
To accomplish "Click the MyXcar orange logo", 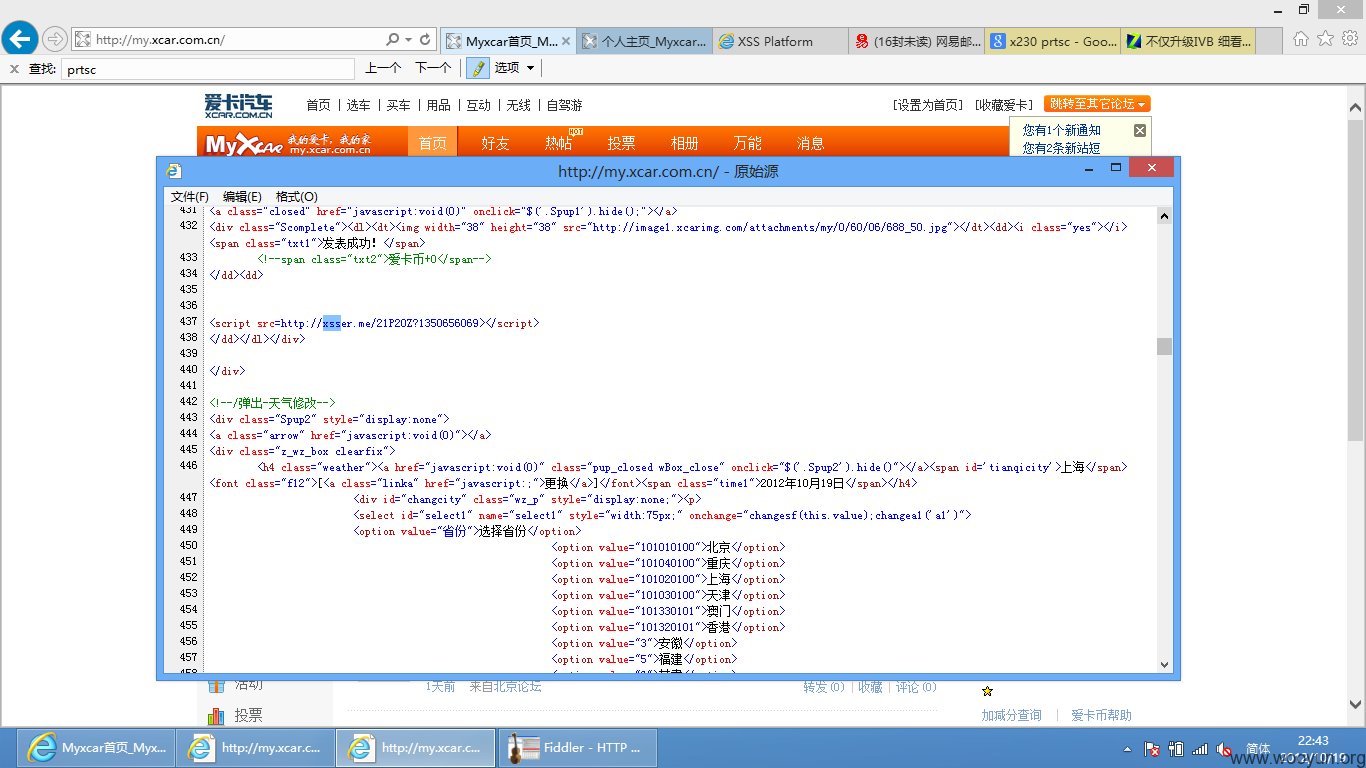I will point(288,143).
